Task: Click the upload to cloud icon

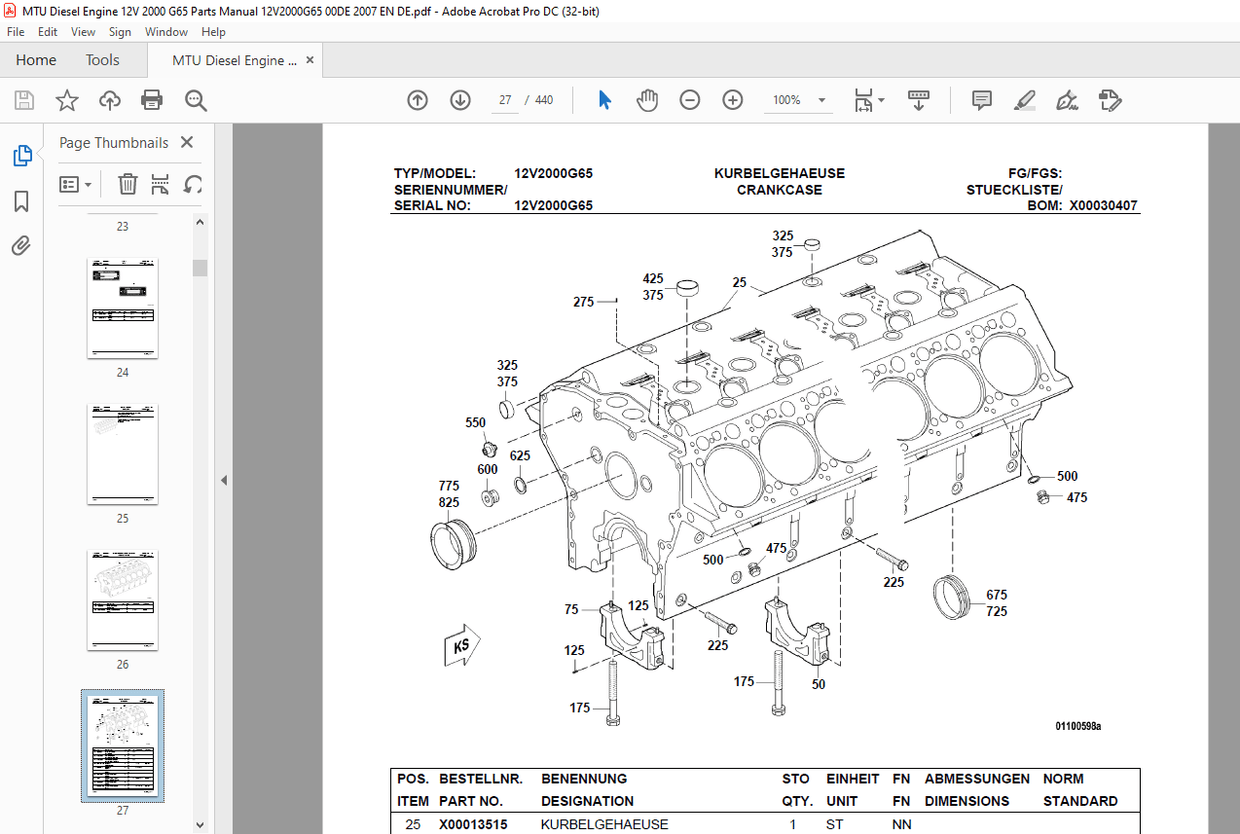Action: pos(110,100)
